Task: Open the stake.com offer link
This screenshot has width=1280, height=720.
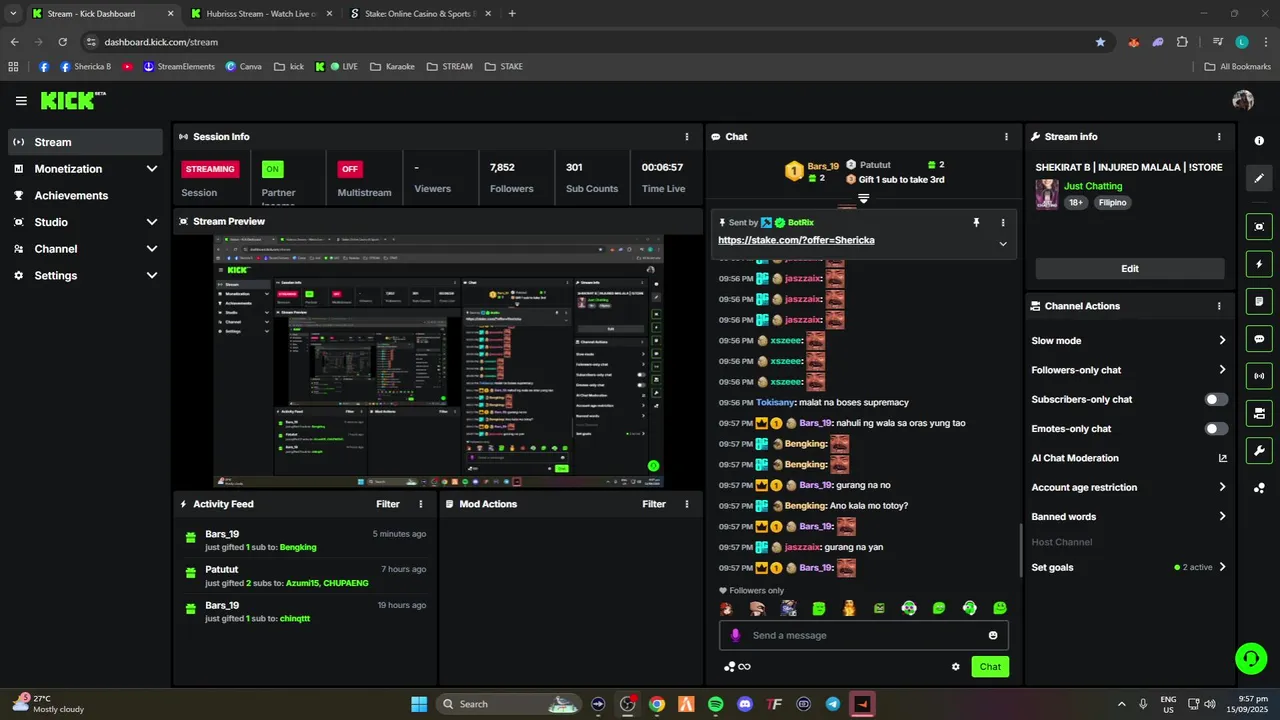Action: coord(796,241)
